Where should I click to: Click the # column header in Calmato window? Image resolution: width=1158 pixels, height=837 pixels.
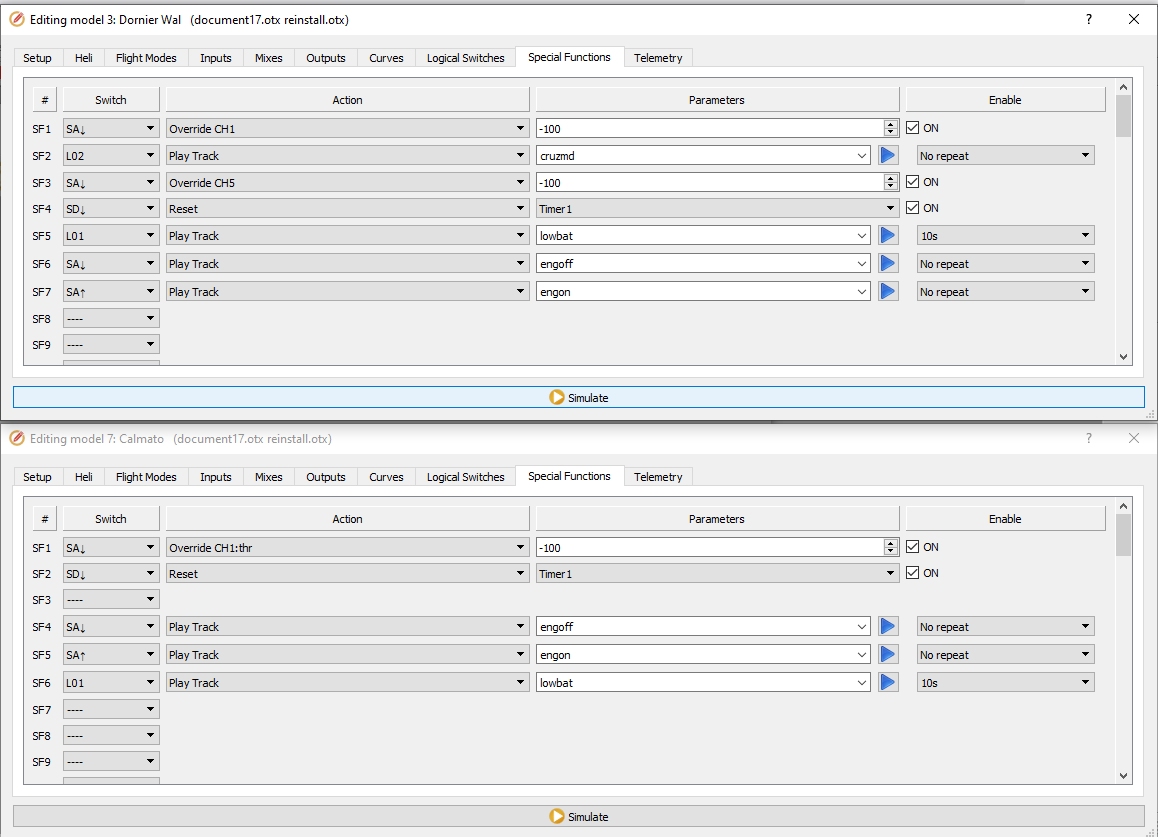coord(44,519)
